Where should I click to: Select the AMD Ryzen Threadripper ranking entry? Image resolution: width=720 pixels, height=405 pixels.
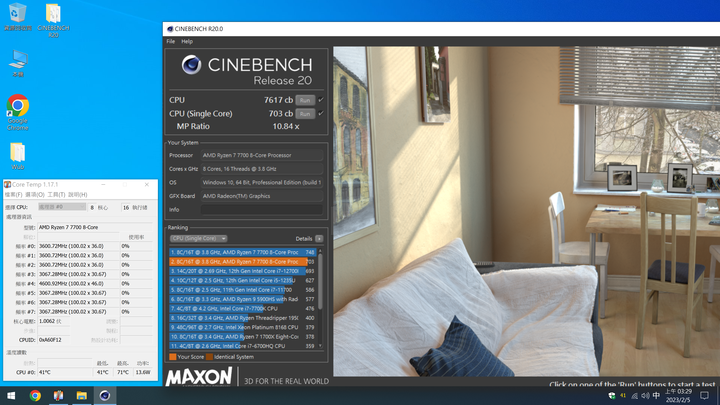tap(242, 318)
